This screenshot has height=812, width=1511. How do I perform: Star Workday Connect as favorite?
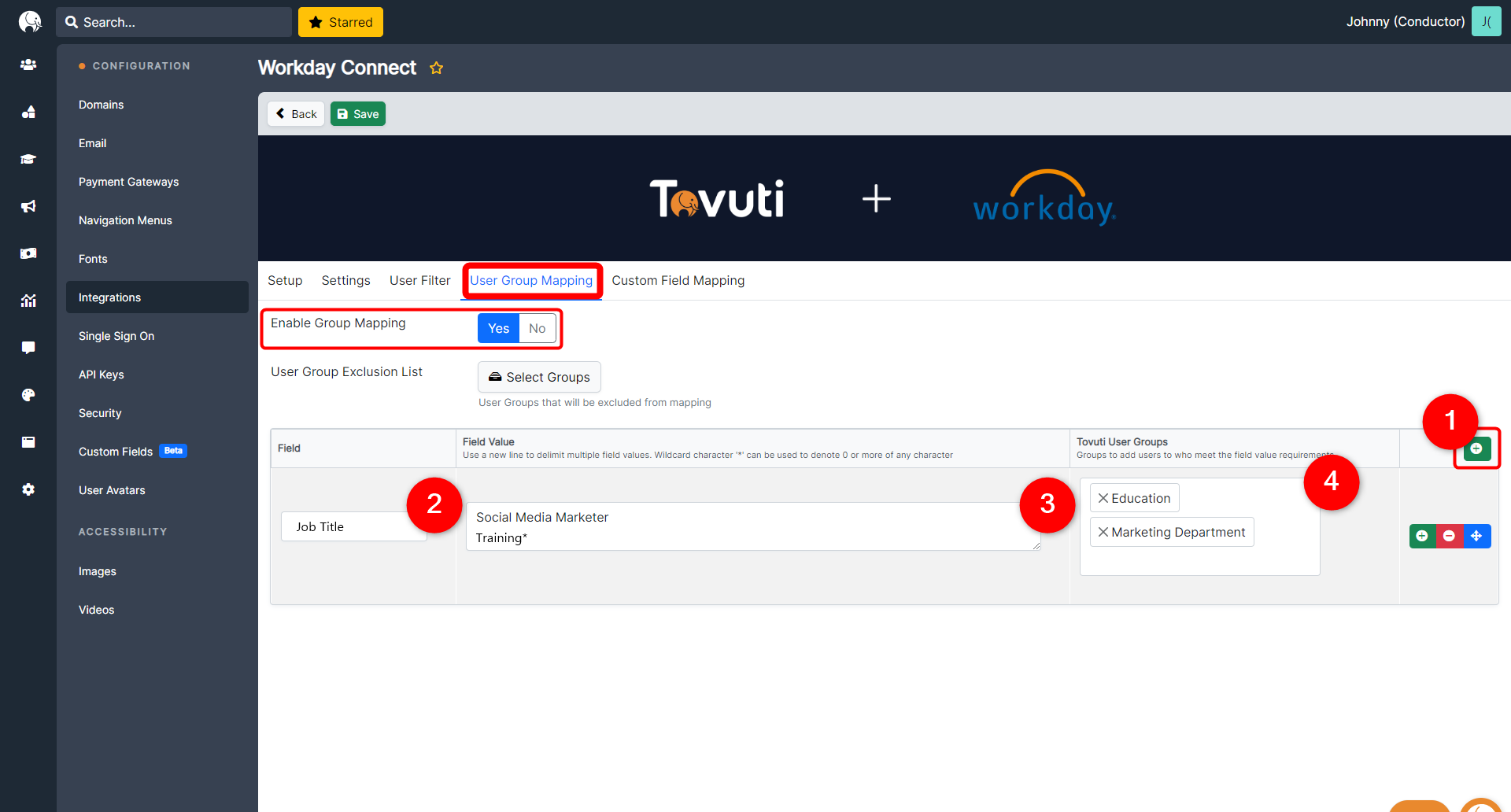[436, 68]
